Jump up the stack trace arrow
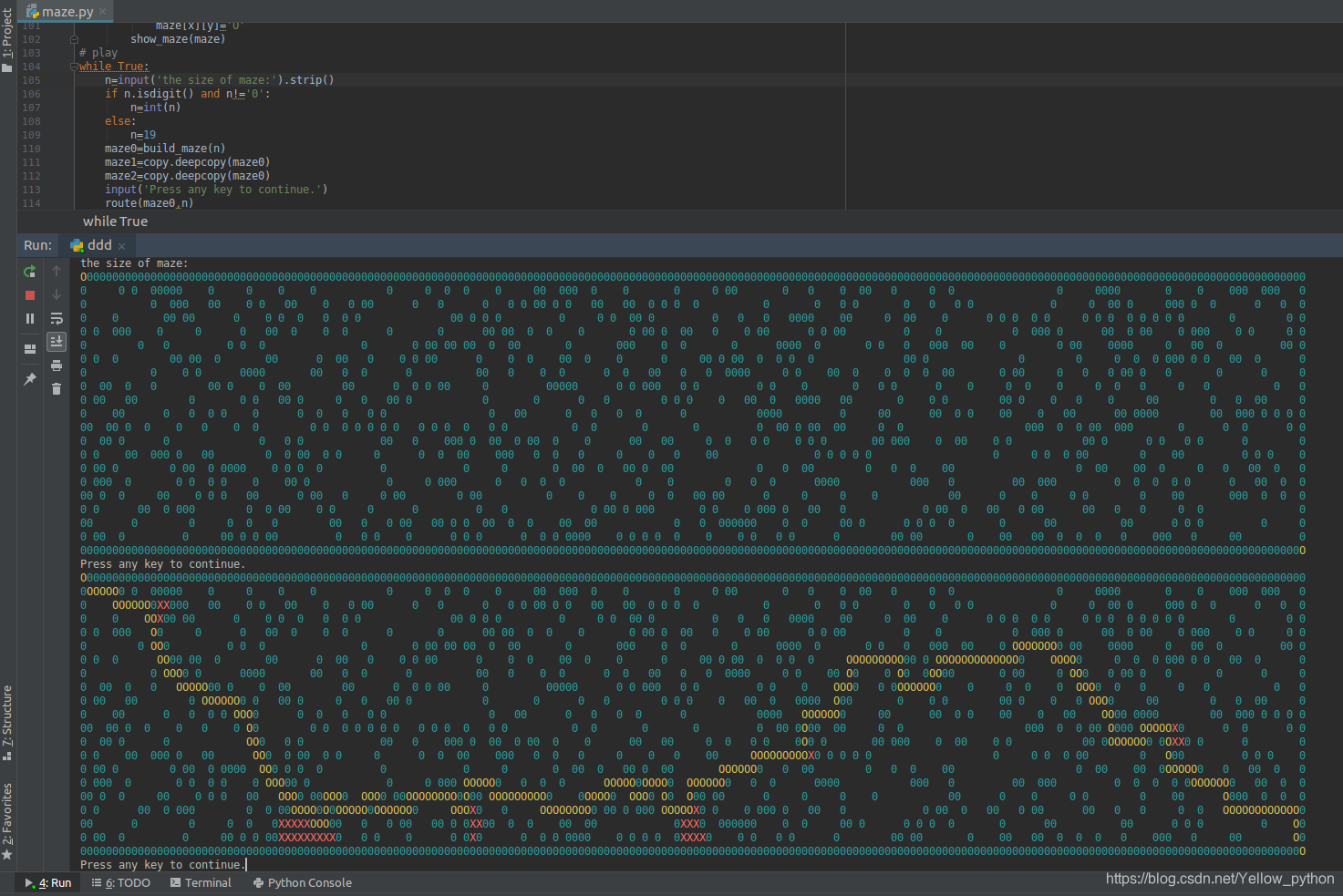The image size is (1343, 896). (x=57, y=271)
